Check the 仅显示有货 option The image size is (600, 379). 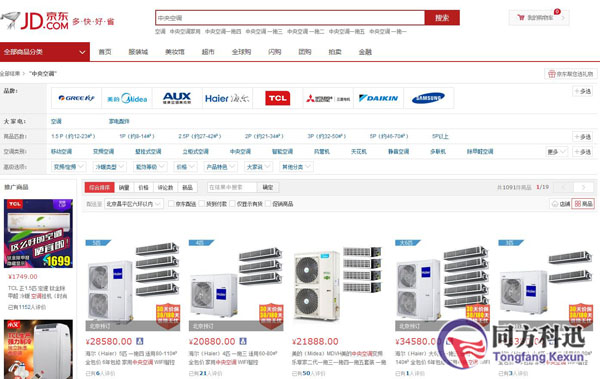click(232, 204)
